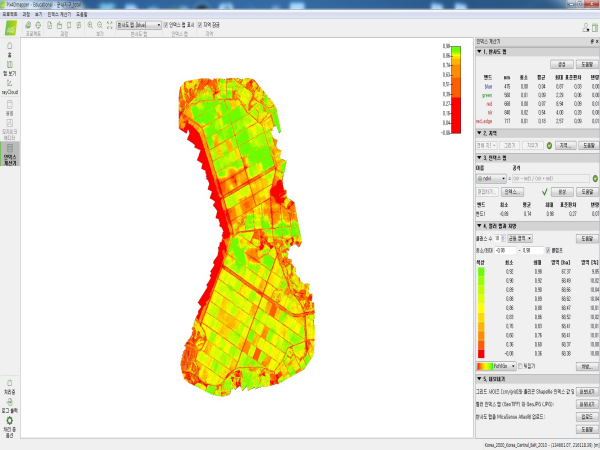Screen dimensions: 600x450
Task: Click the MicaSense Atlas Upload button
Action: tap(587, 416)
